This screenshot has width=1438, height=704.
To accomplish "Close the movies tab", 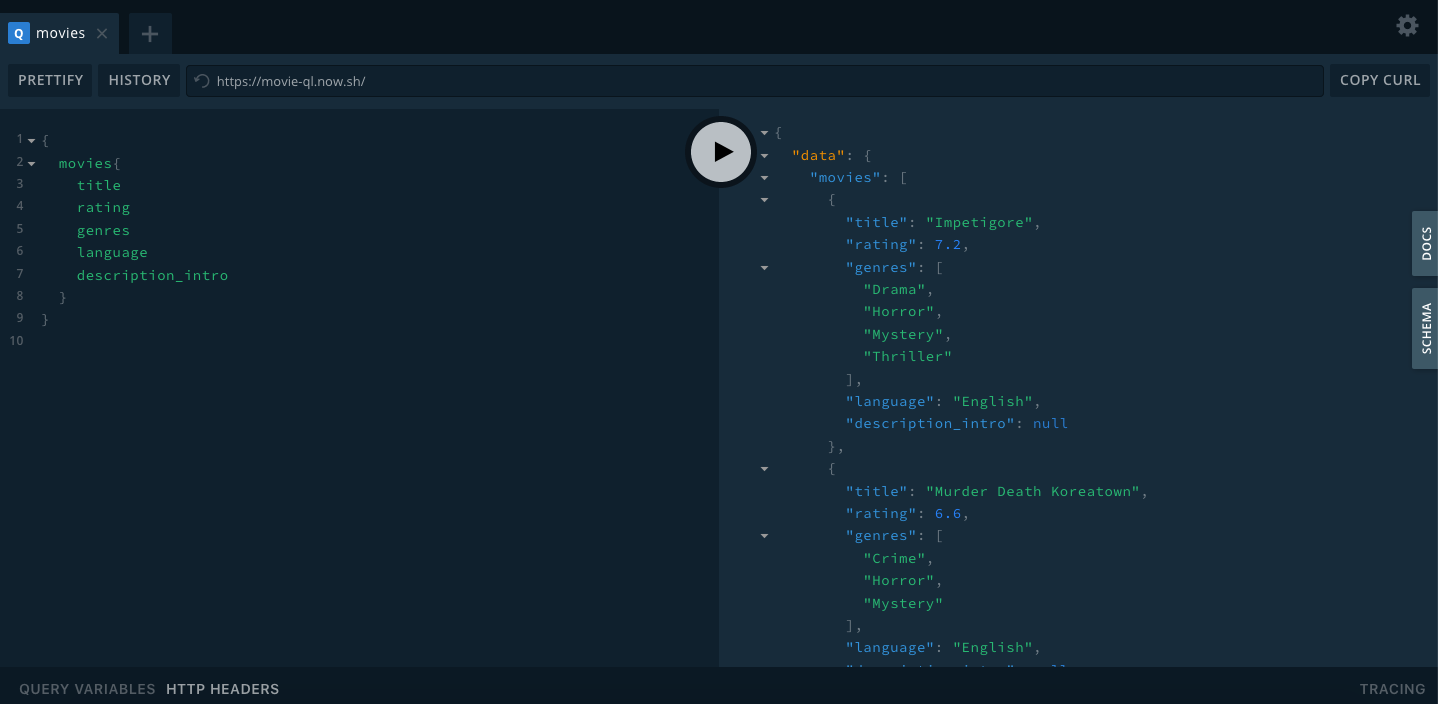I will [x=102, y=33].
